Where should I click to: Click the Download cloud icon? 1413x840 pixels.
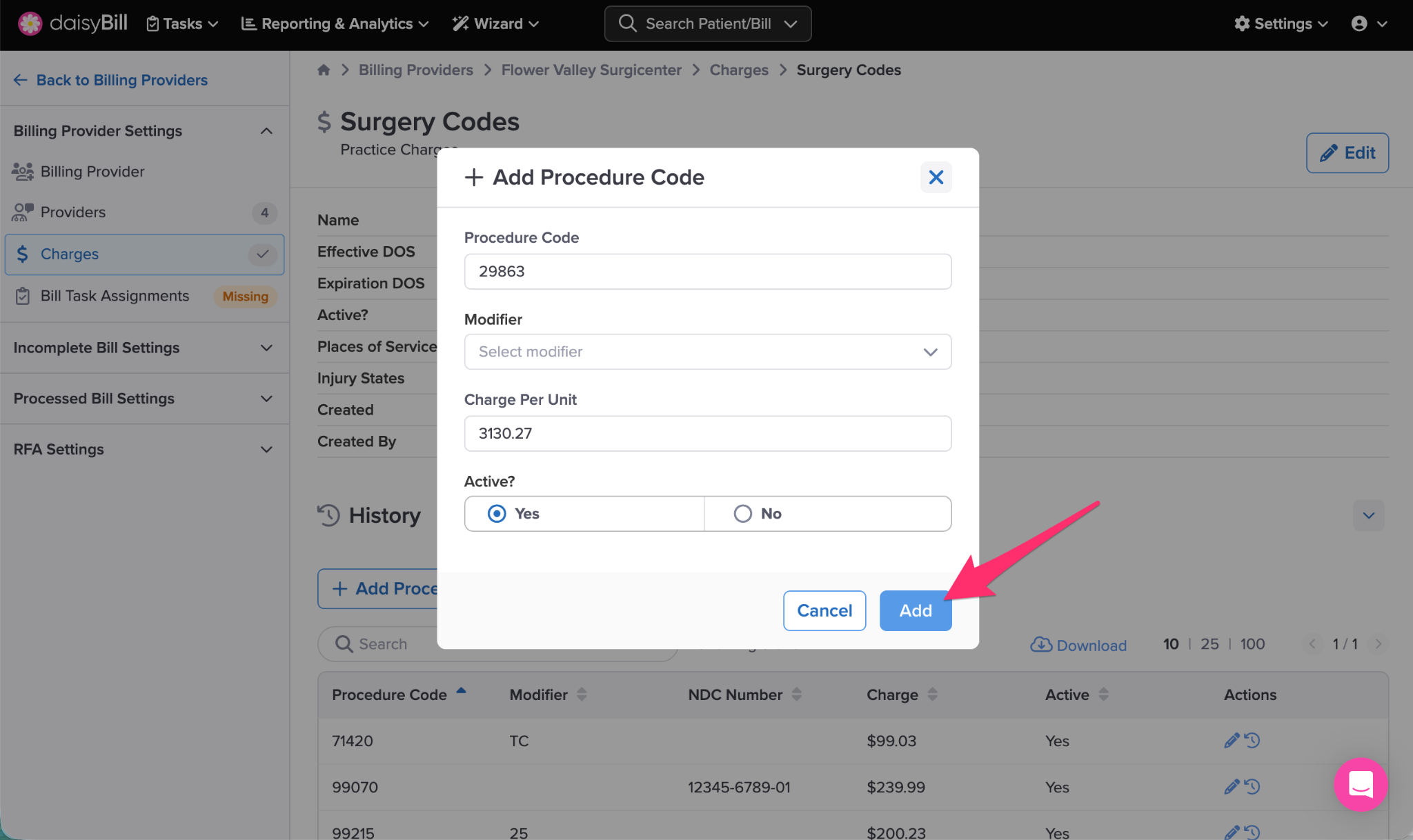(x=1040, y=644)
